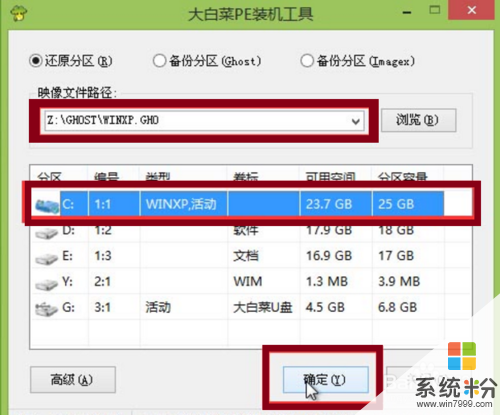Minimize the 大白菜PE装机工具 window
Viewport: 500px width, 415px height.
tap(407, 13)
